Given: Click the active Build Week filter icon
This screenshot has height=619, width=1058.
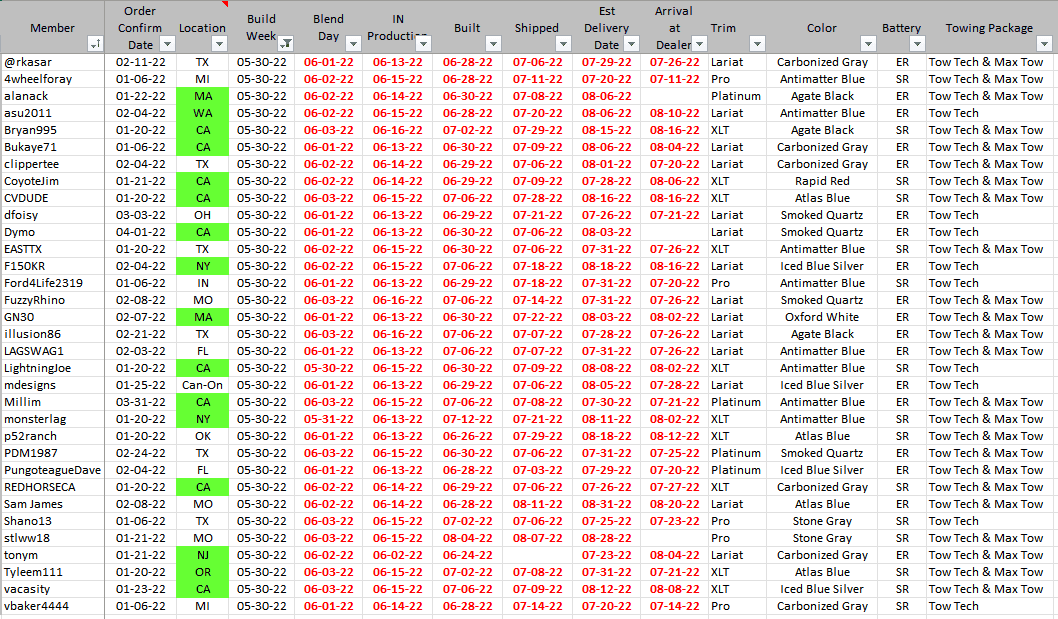Looking at the screenshot, I should [x=286, y=44].
